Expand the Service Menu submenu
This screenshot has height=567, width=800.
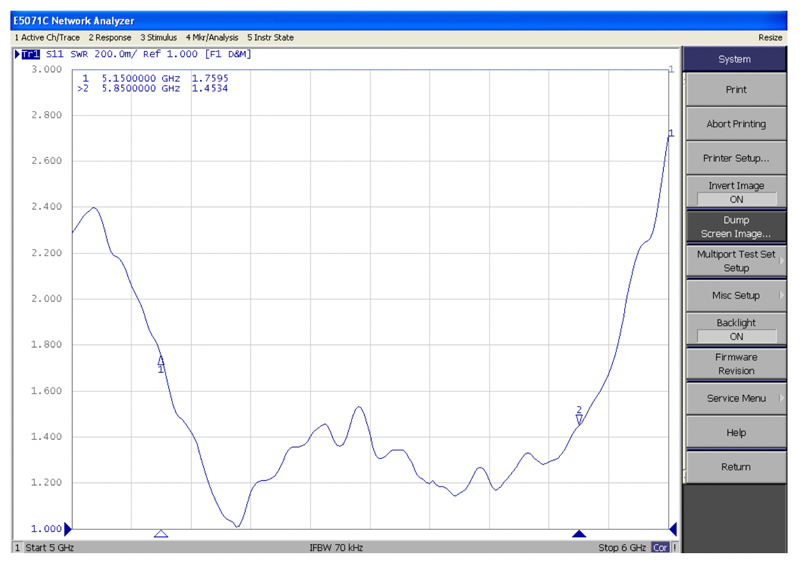tap(736, 398)
